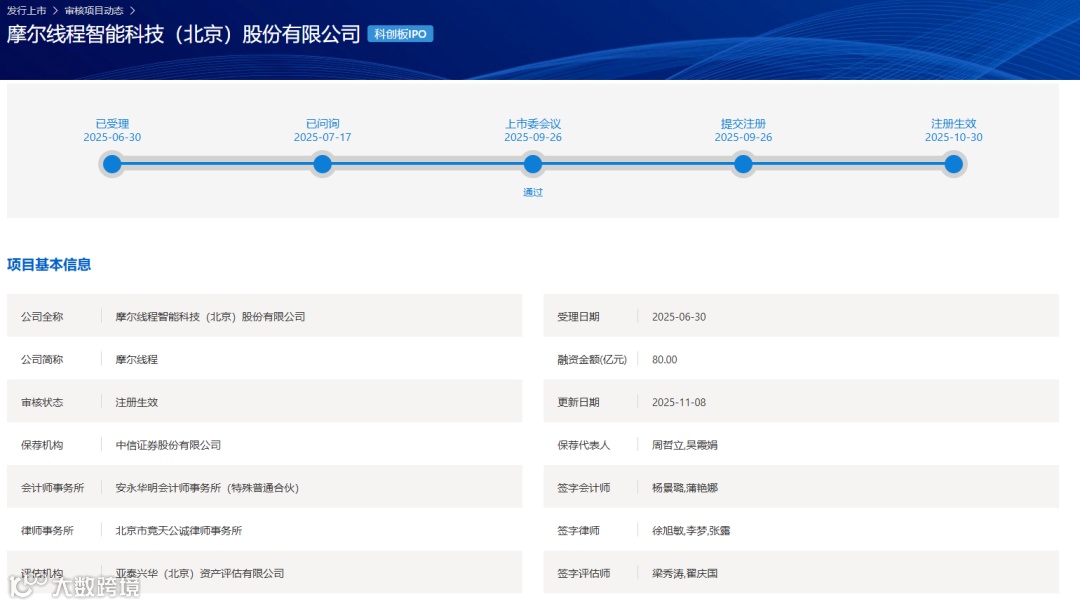
Task: Click the 会计师事务所 field label
Action: coord(52,488)
